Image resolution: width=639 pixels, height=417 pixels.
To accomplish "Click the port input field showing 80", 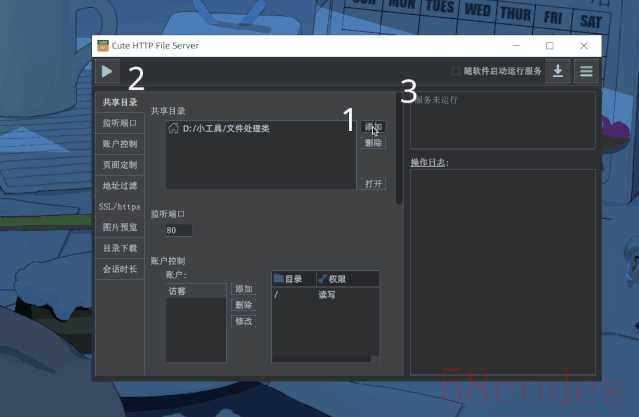I will coord(178,230).
